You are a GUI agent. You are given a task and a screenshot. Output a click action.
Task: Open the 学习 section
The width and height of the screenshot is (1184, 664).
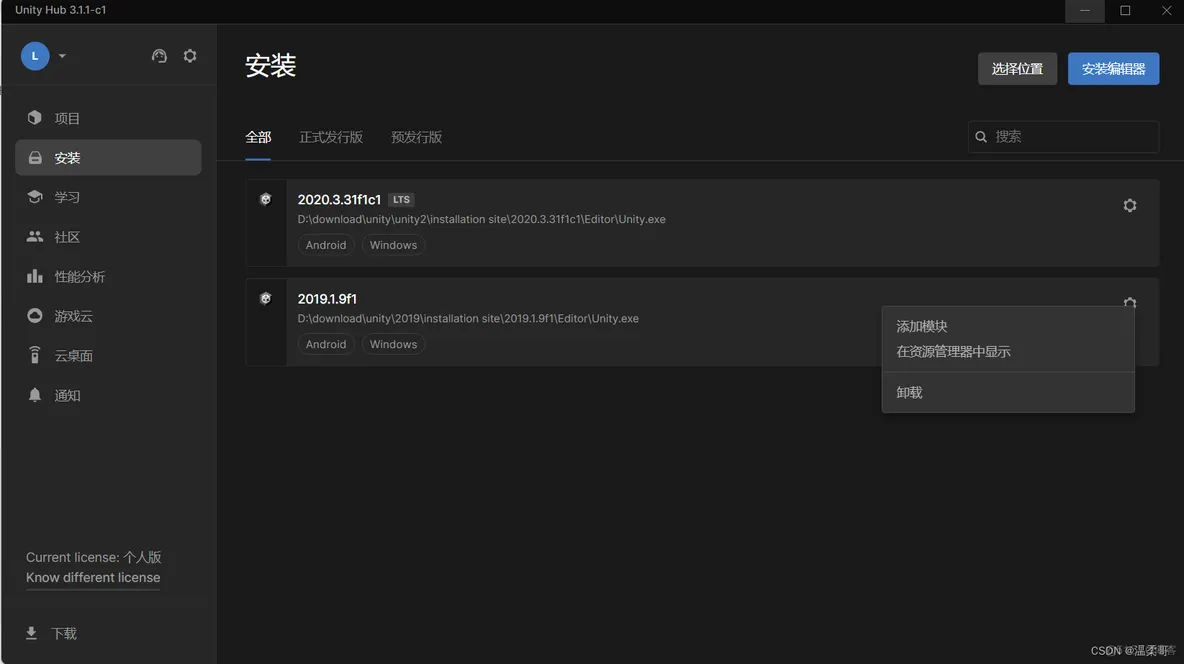pos(108,197)
